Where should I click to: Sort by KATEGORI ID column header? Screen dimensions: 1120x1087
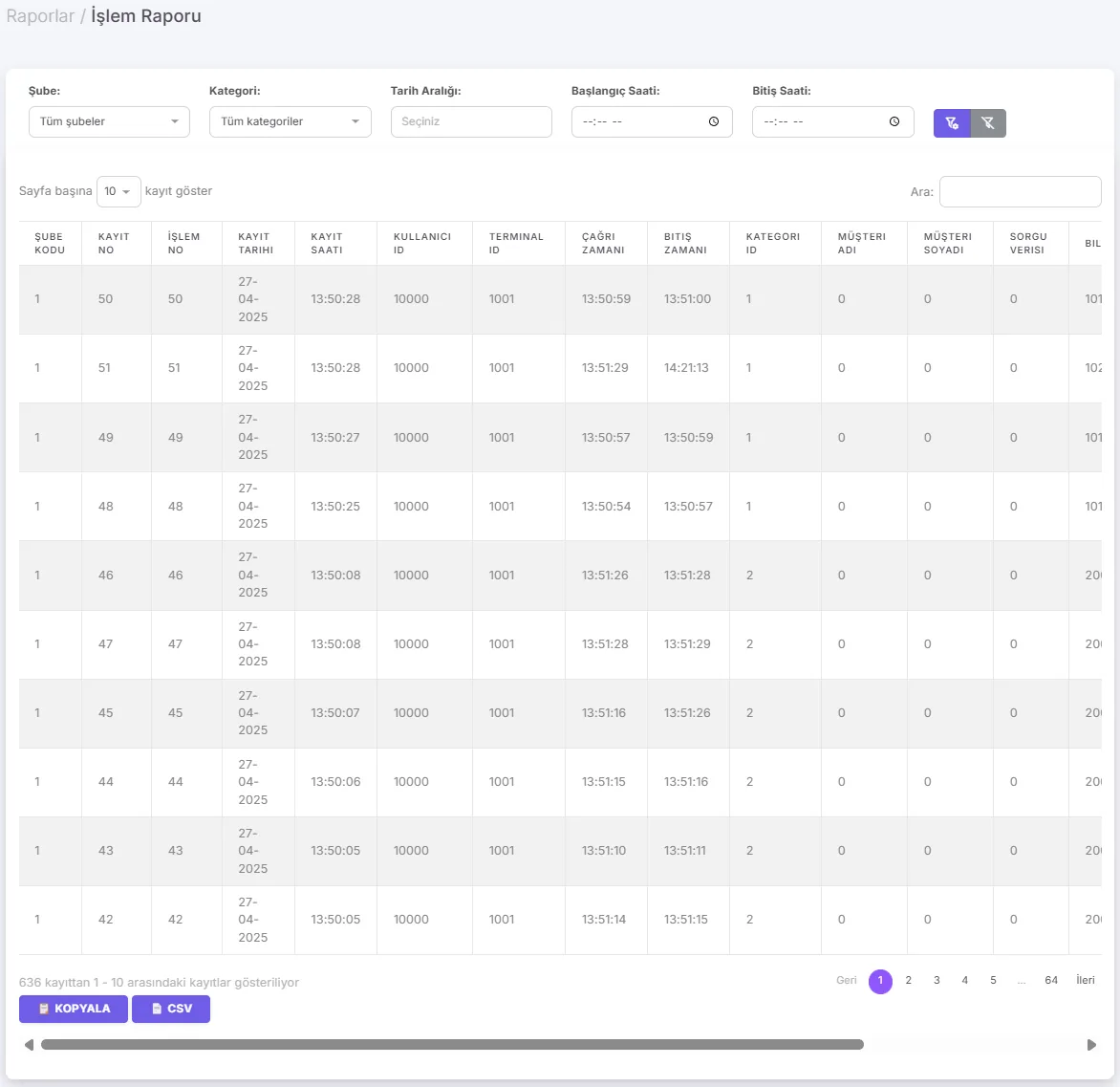point(775,243)
